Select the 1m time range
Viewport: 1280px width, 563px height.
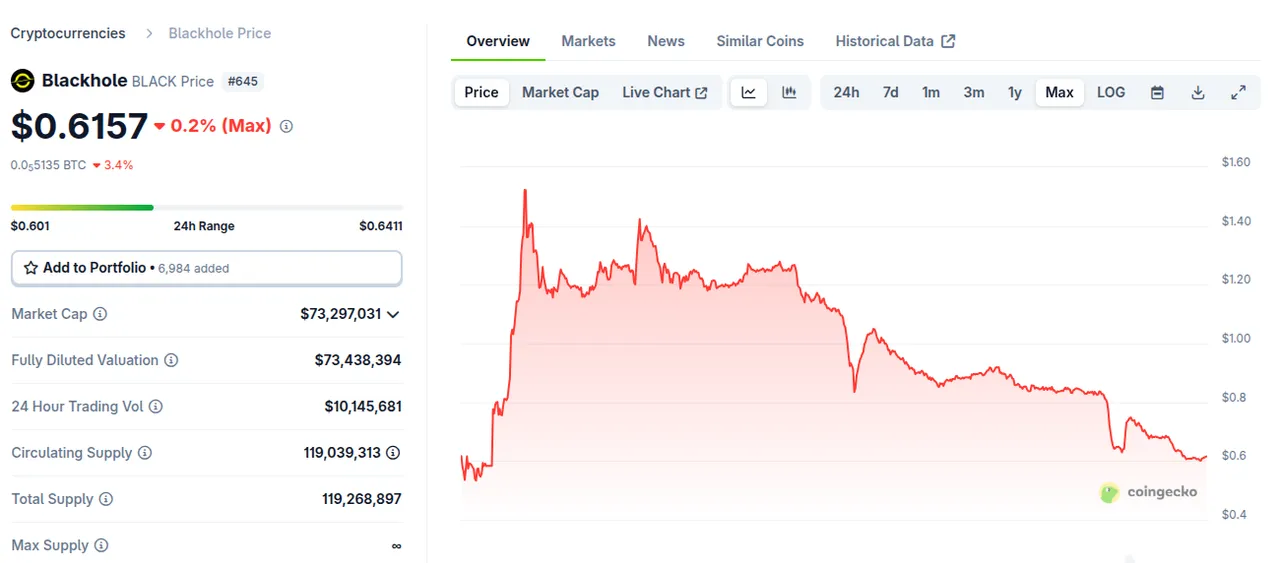tap(931, 92)
